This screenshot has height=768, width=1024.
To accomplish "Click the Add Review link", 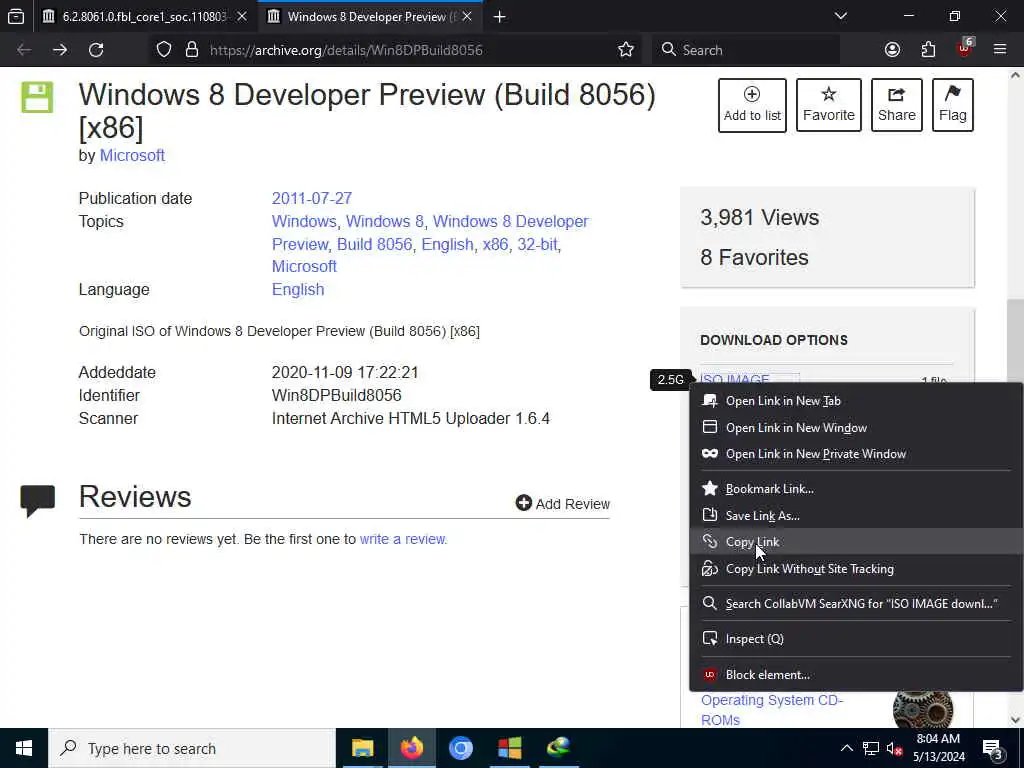I will point(562,504).
